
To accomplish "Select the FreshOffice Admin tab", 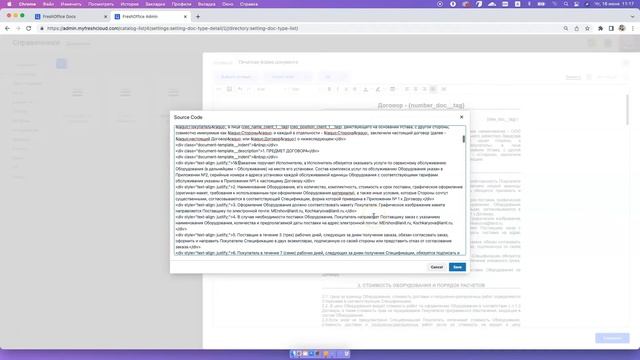I will pyautogui.click(x=150, y=16).
